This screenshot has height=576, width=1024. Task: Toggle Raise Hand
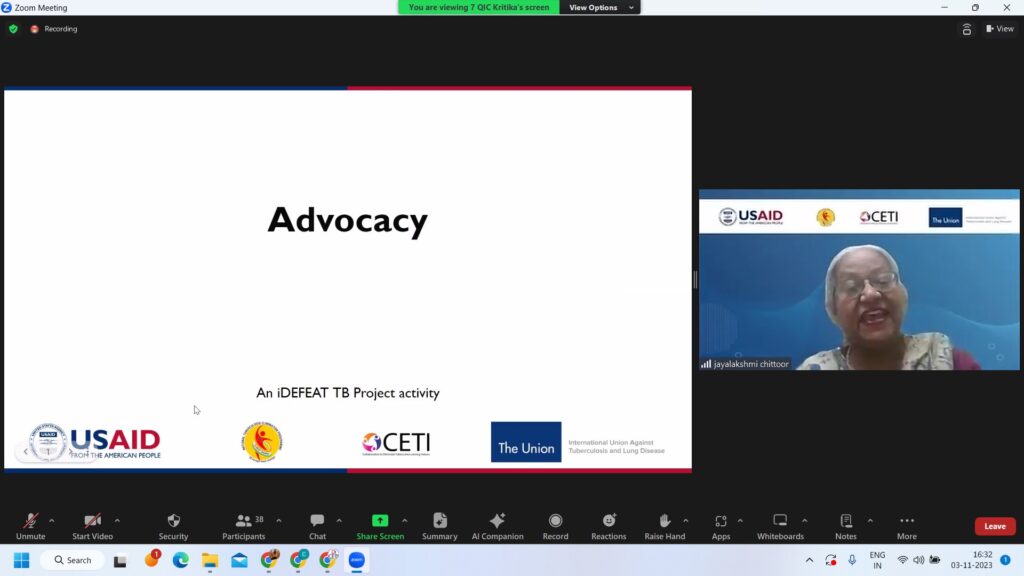coord(664,525)
